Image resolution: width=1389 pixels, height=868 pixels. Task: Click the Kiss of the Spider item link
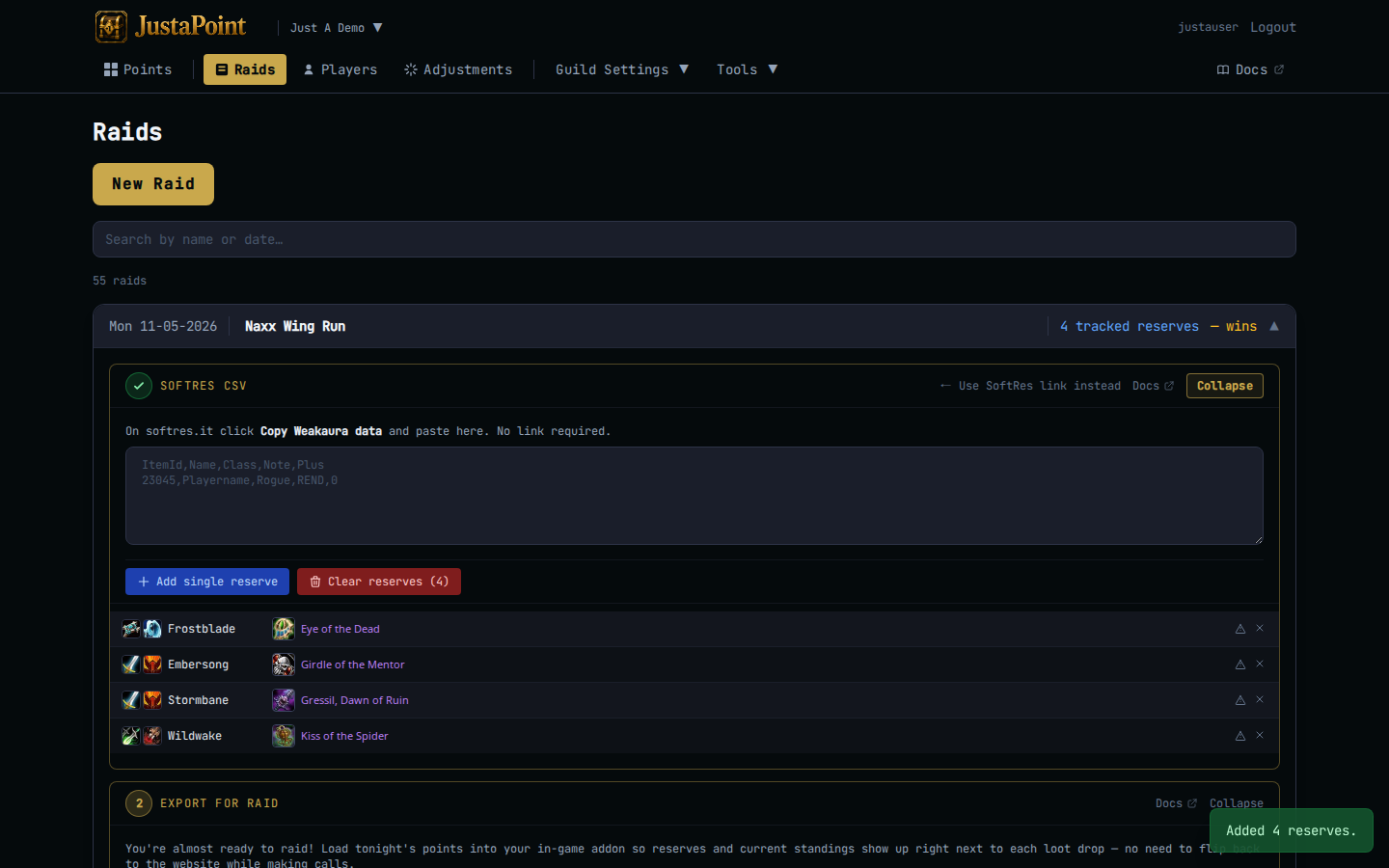click(344, 736)
